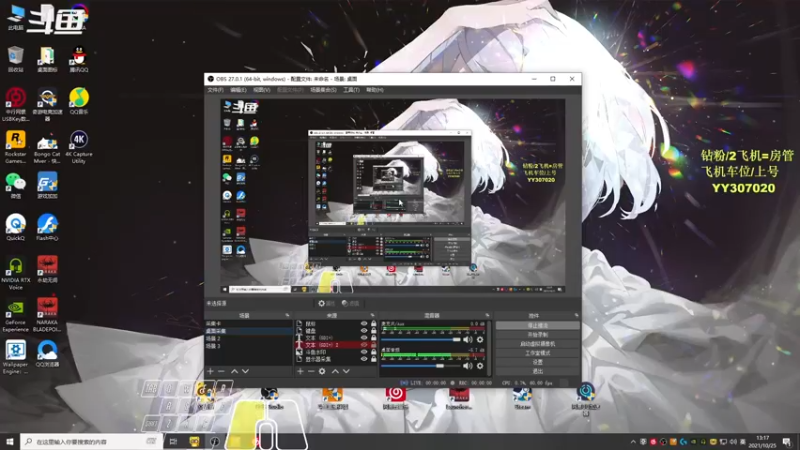Pop out the Sources dock via header icon
Image resolution: width=800 pixels, height=450 pixels.
pos(372,315)
